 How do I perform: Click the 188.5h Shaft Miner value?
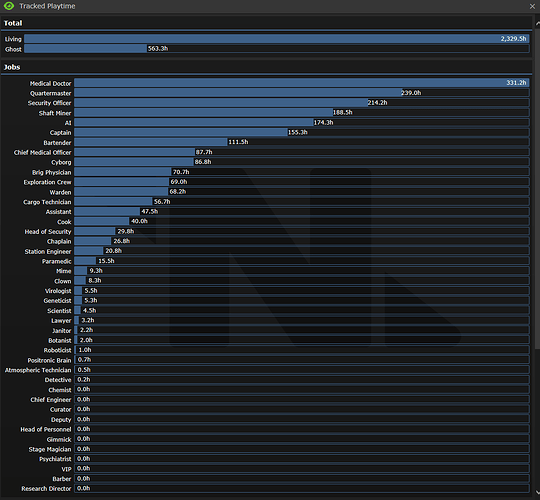point(343,112)
